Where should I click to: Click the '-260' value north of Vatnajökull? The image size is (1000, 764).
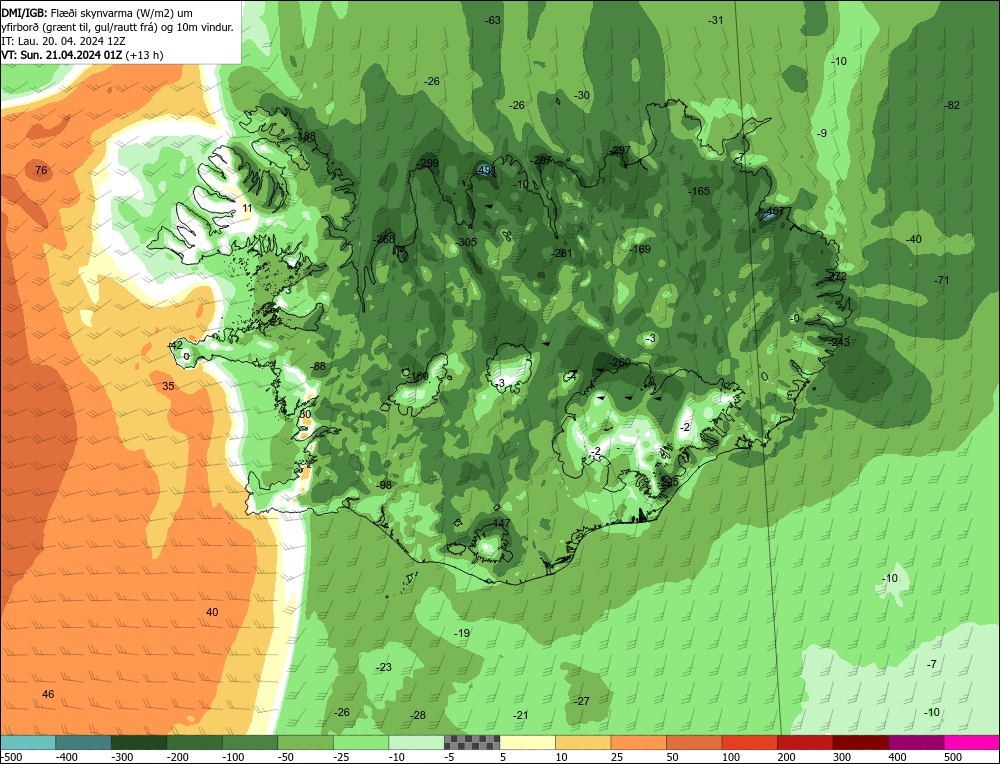[x=619, y=362]
